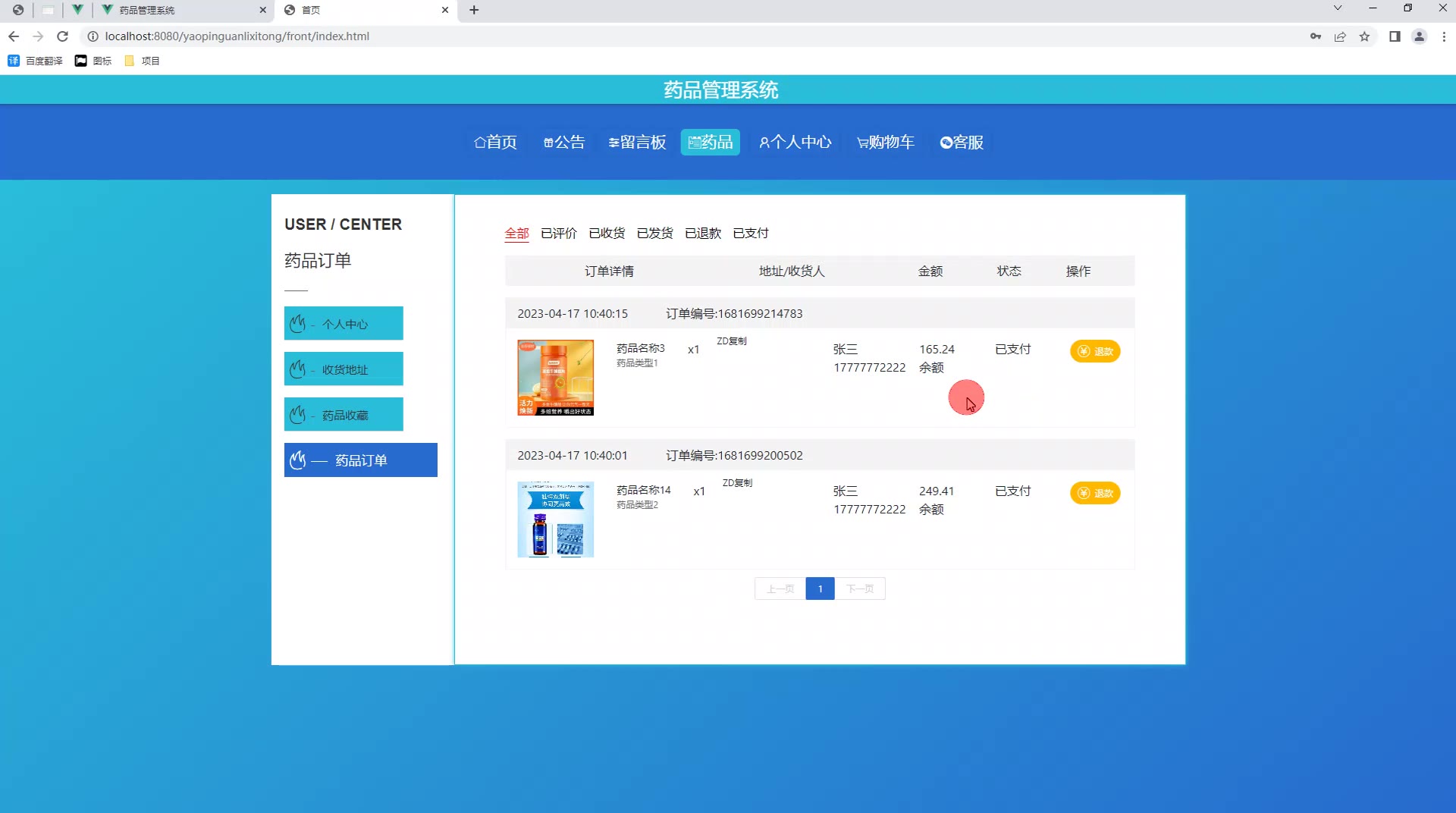The height and width of the screenshot is (813, 1456).
Task: Click the 药品名称14 product thumbnail
Action: point(555,520)
